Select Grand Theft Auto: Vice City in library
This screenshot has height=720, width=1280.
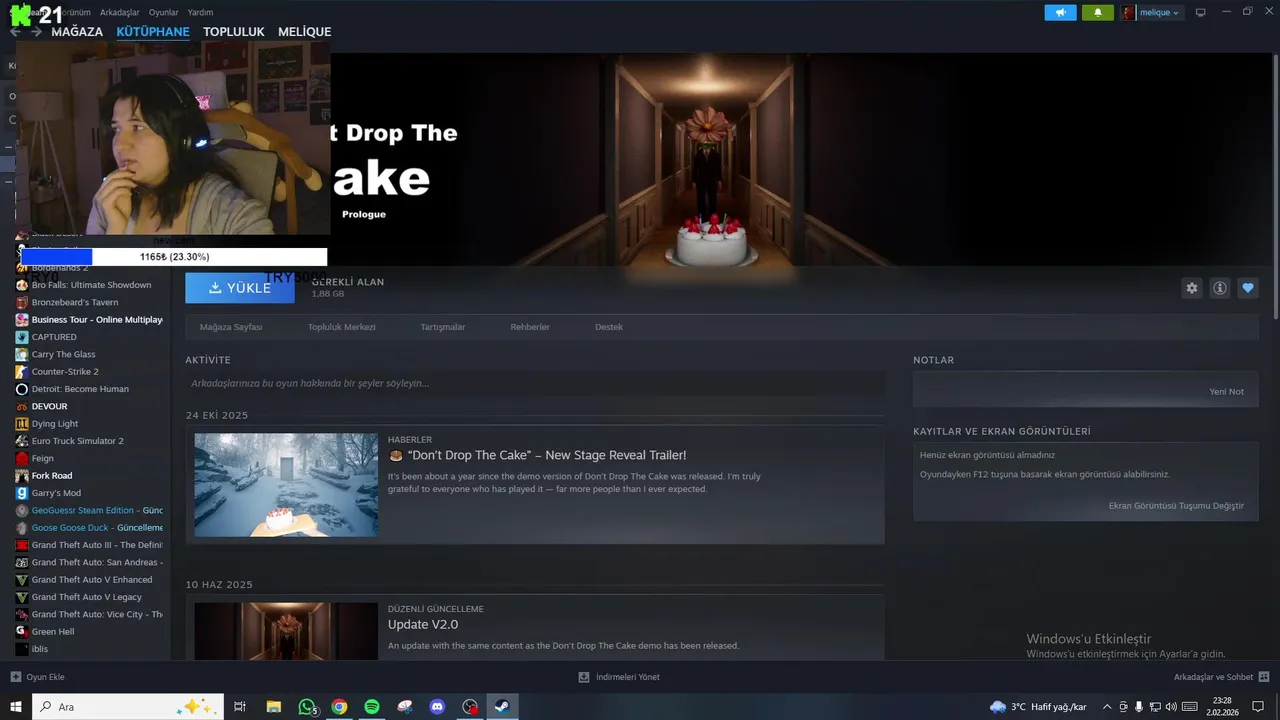[96, 614]
